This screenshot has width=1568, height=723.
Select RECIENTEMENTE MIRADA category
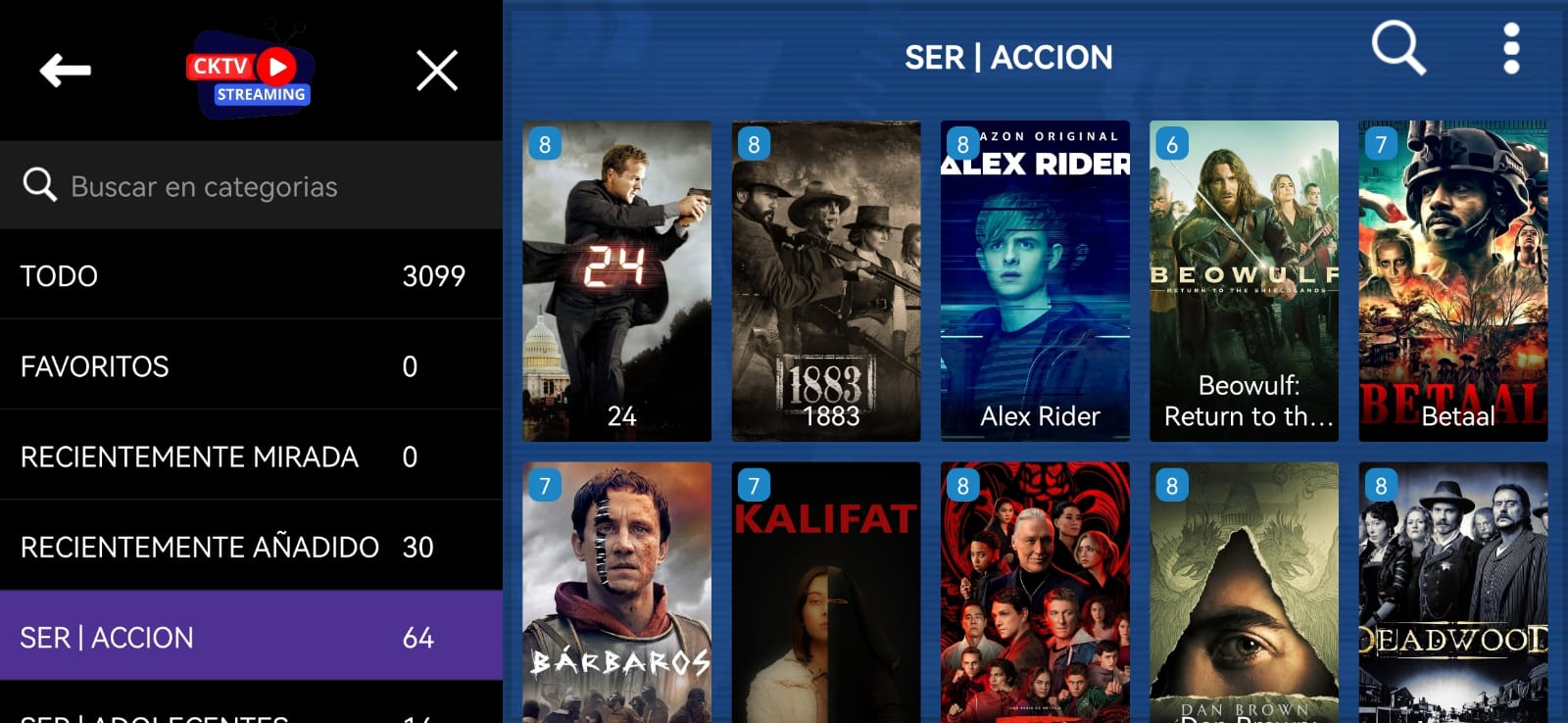point(251,457)
